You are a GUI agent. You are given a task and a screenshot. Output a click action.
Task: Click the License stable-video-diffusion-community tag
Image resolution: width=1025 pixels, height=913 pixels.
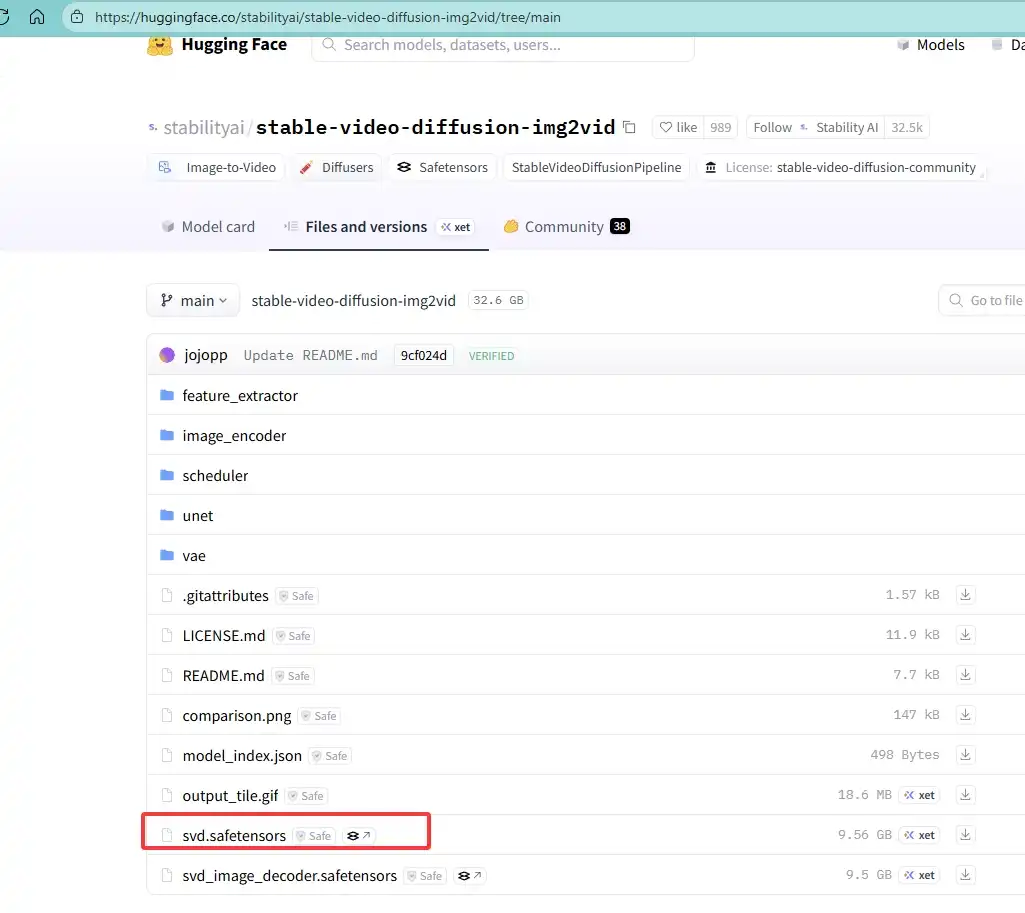841,167
